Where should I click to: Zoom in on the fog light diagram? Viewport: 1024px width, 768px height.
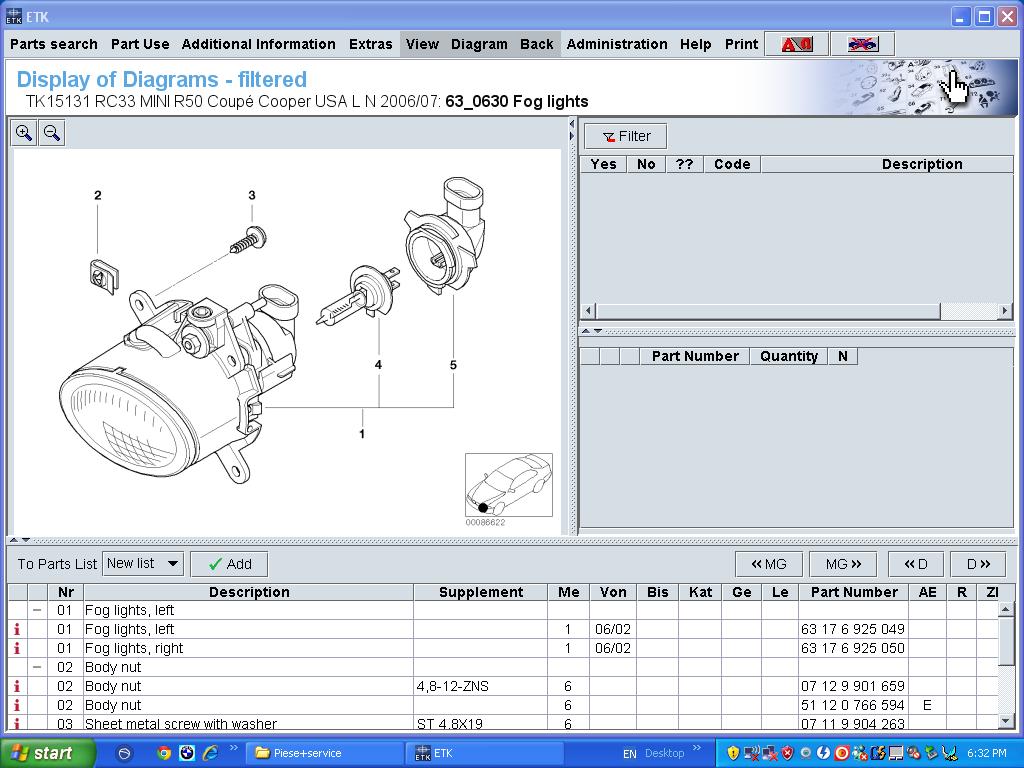(x=24, y=133)
